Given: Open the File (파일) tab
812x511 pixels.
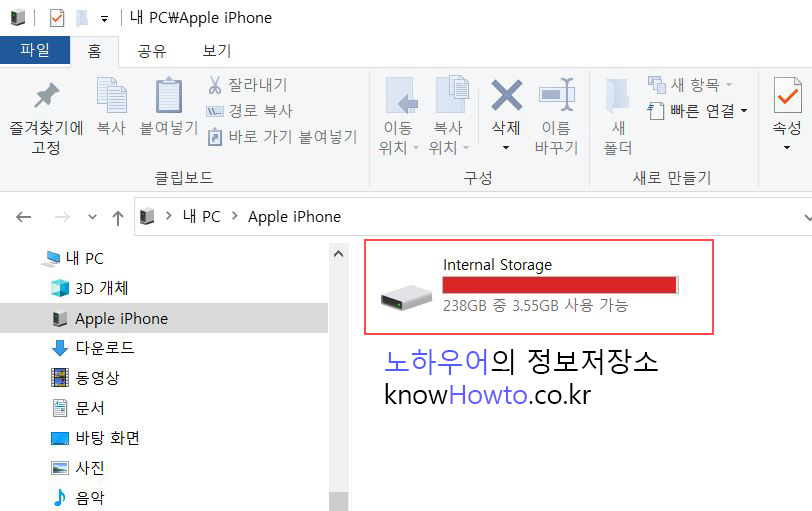Looking at the screenshot, I should [x=35, y=50].
